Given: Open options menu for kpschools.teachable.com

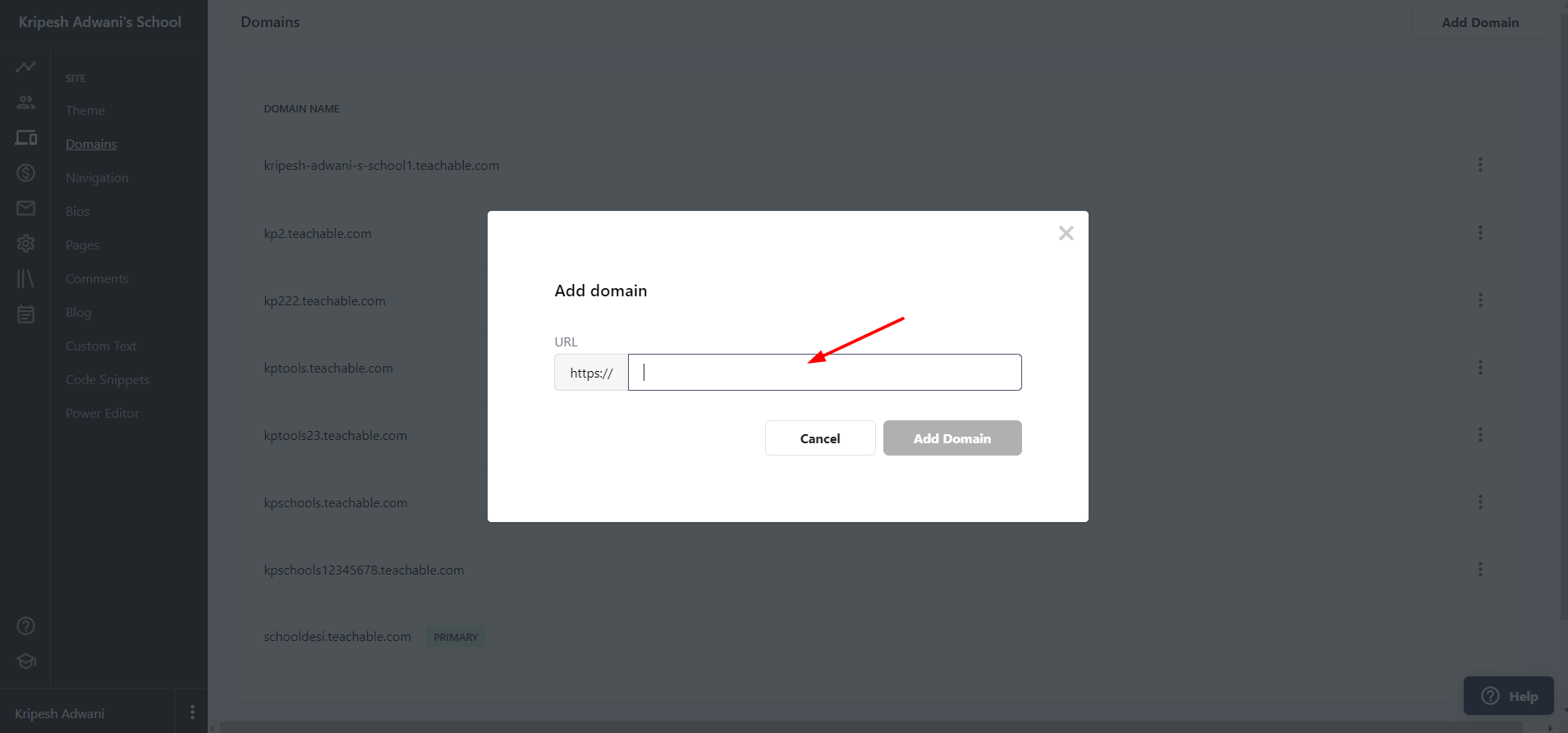Looking at the screenshot, I should [1480, 502].
